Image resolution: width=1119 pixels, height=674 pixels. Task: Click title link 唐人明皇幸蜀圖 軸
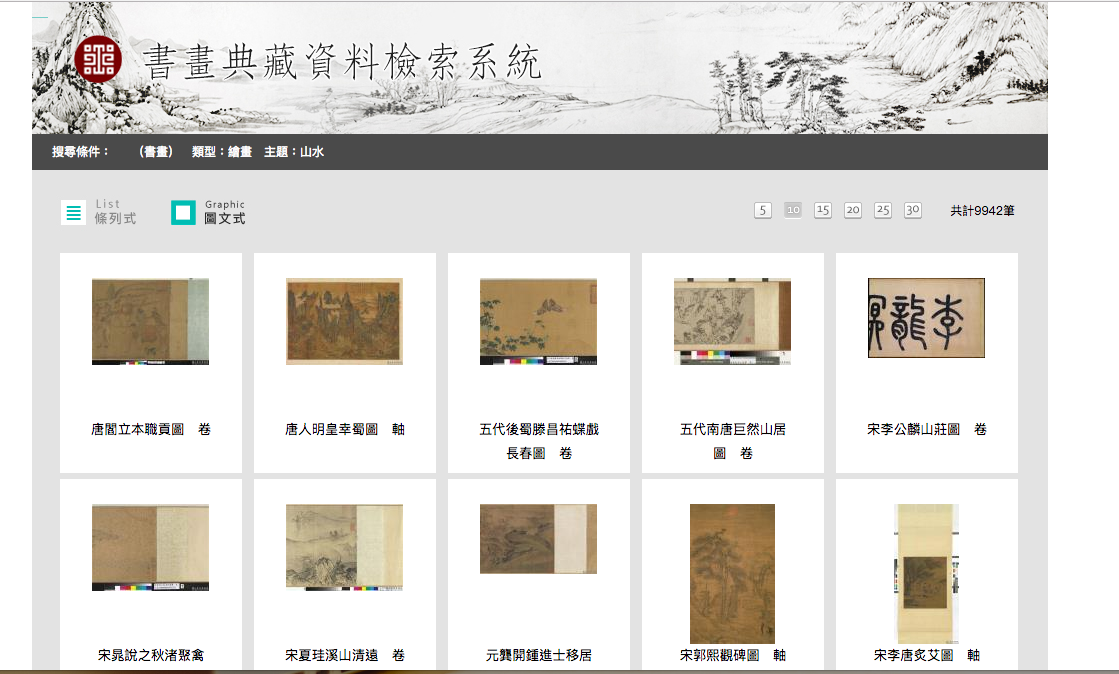click(345, 429)
